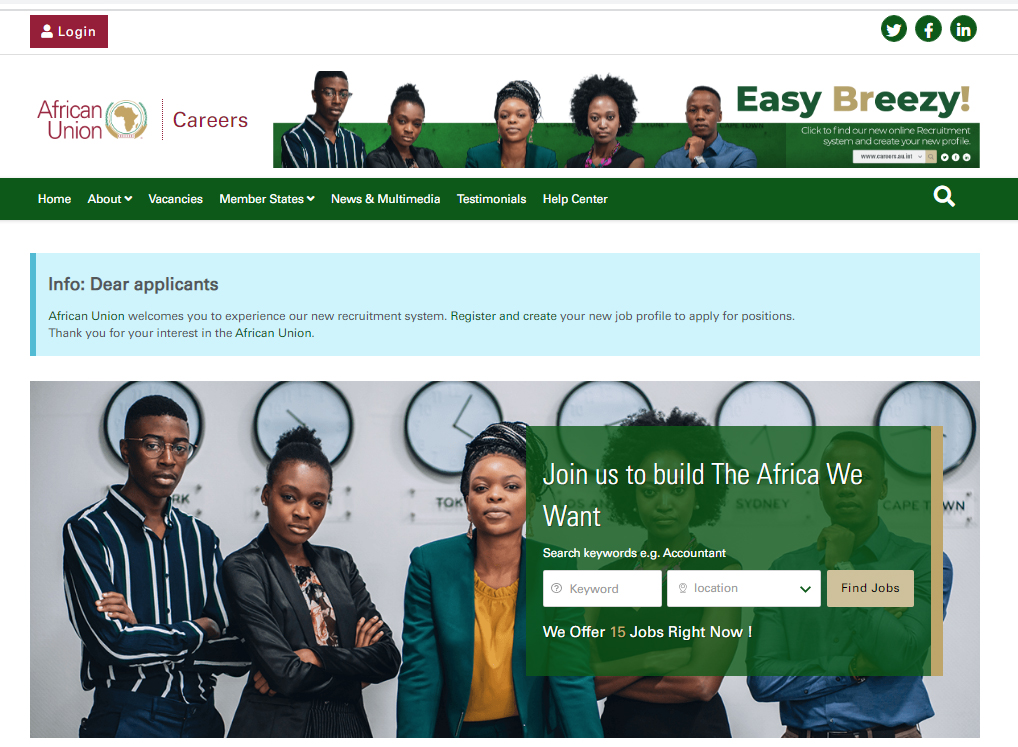Click the user icon on Login button
The width and height of the screenshot is (1018, 747).
pyautogui.click(x=47, y=31)
